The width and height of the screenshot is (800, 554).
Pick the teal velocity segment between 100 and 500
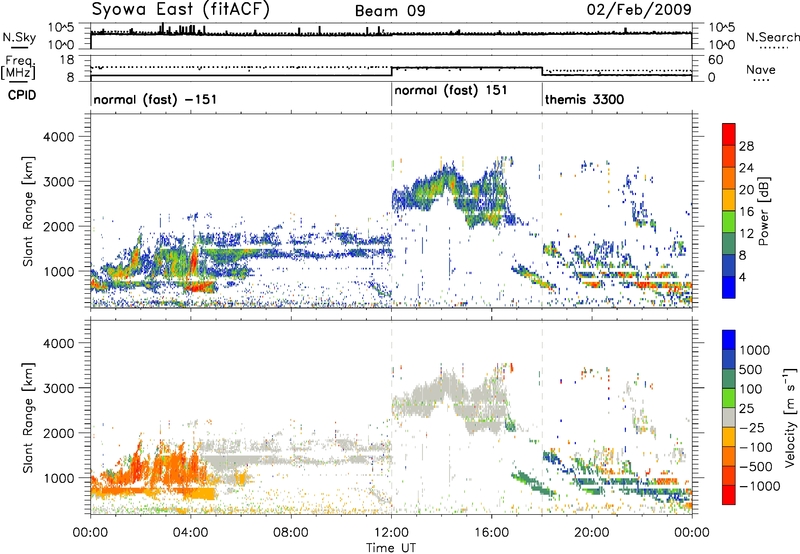coord(729,379)
